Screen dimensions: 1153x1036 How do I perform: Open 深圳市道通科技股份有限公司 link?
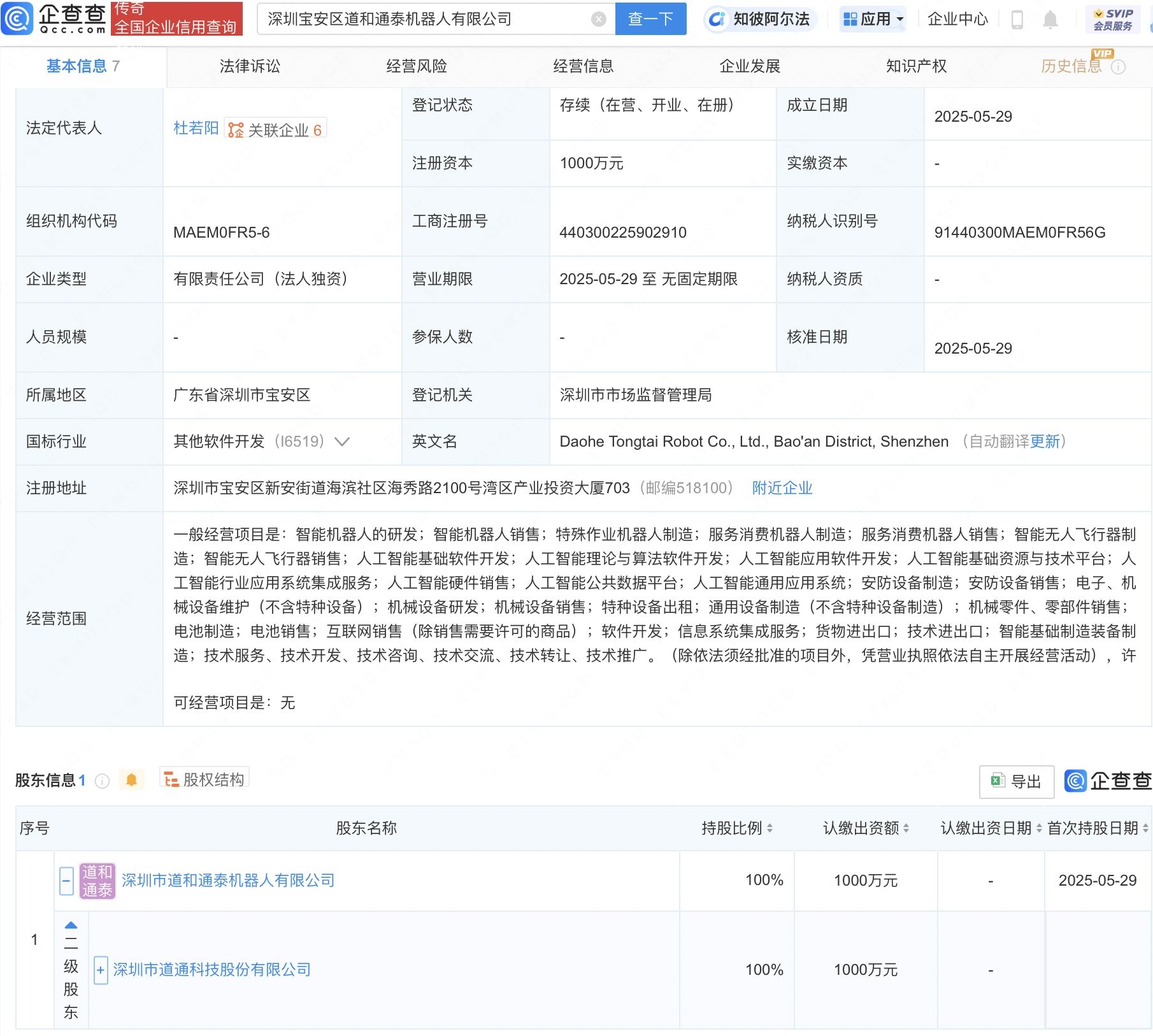tap(212, 970)
